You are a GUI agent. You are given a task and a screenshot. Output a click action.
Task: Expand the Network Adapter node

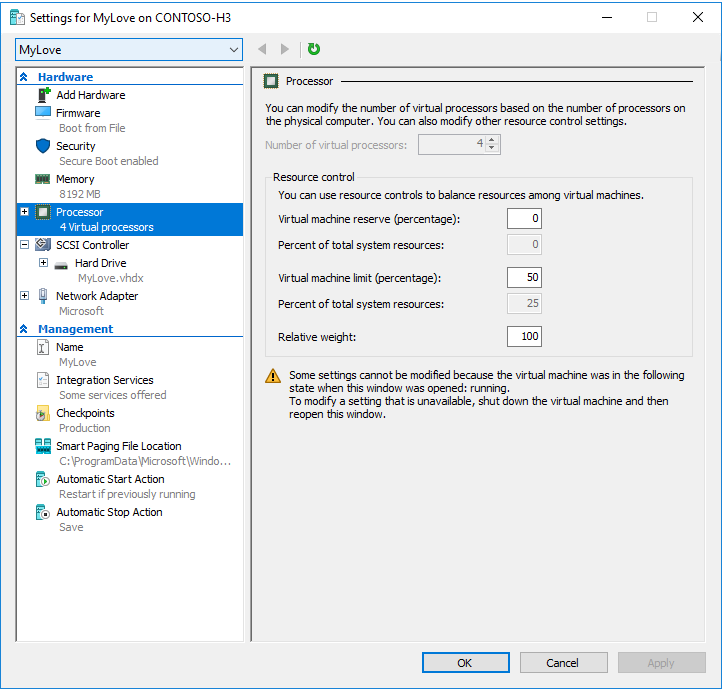click(24, 296)
